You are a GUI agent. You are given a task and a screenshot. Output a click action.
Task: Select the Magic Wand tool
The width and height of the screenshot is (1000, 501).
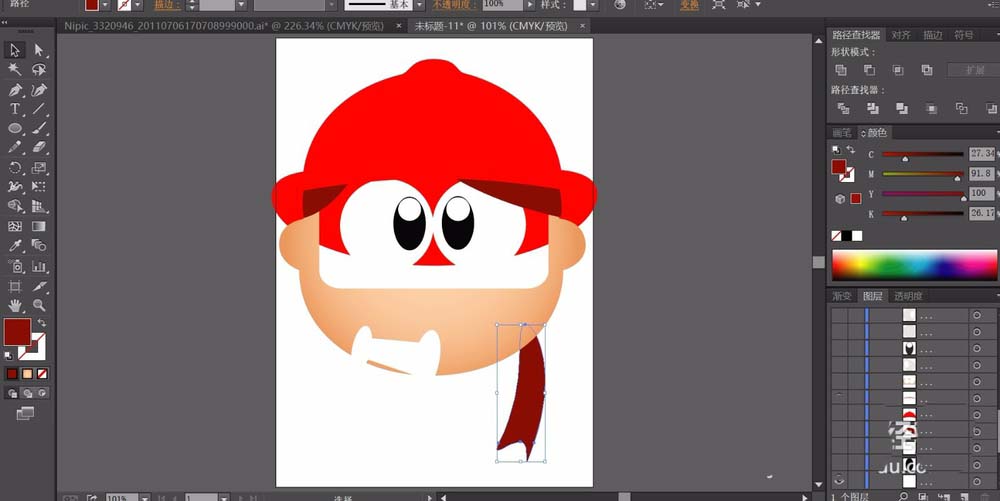15,70
